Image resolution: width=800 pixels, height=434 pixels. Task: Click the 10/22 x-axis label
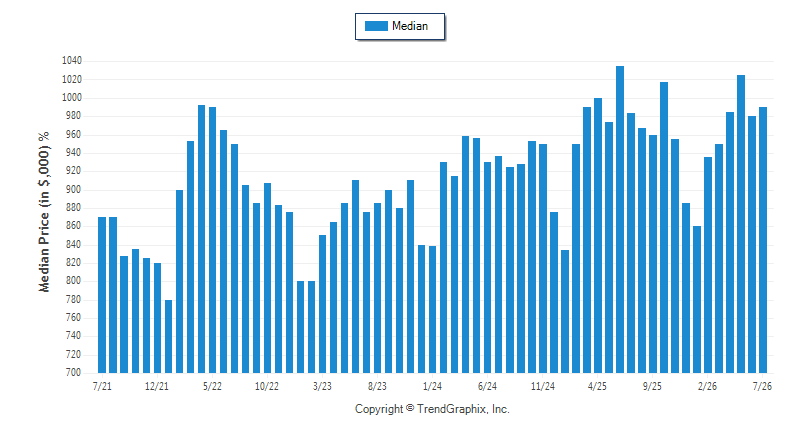(267, 386)
